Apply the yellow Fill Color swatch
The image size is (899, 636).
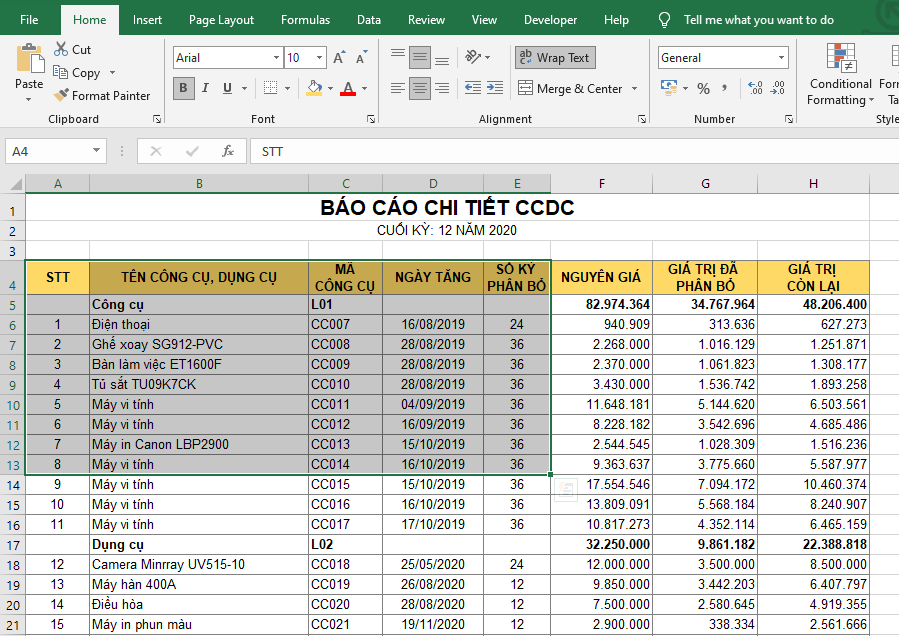(x=314, y=88)
